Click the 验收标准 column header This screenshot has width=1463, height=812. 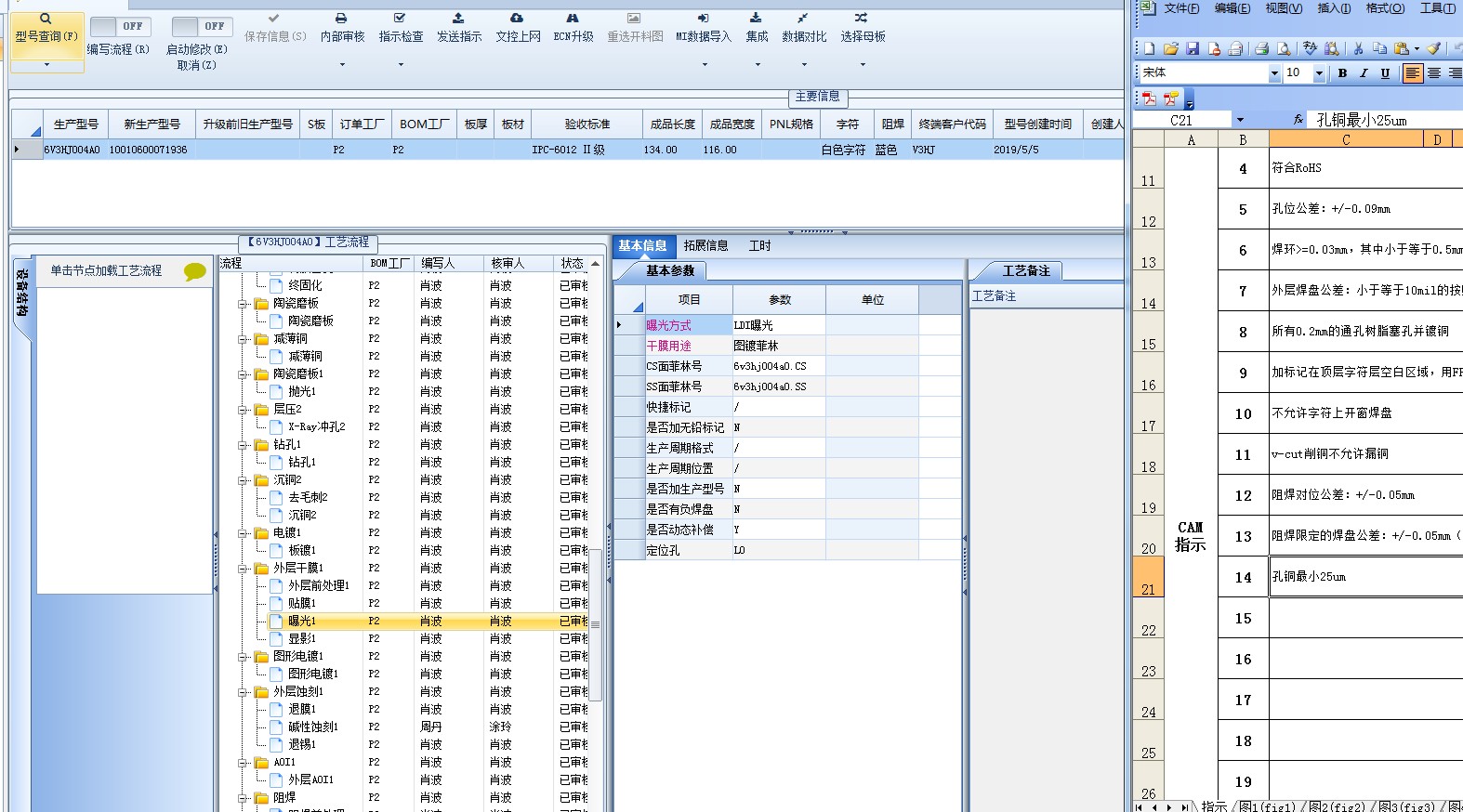click(x=587, y=124)
